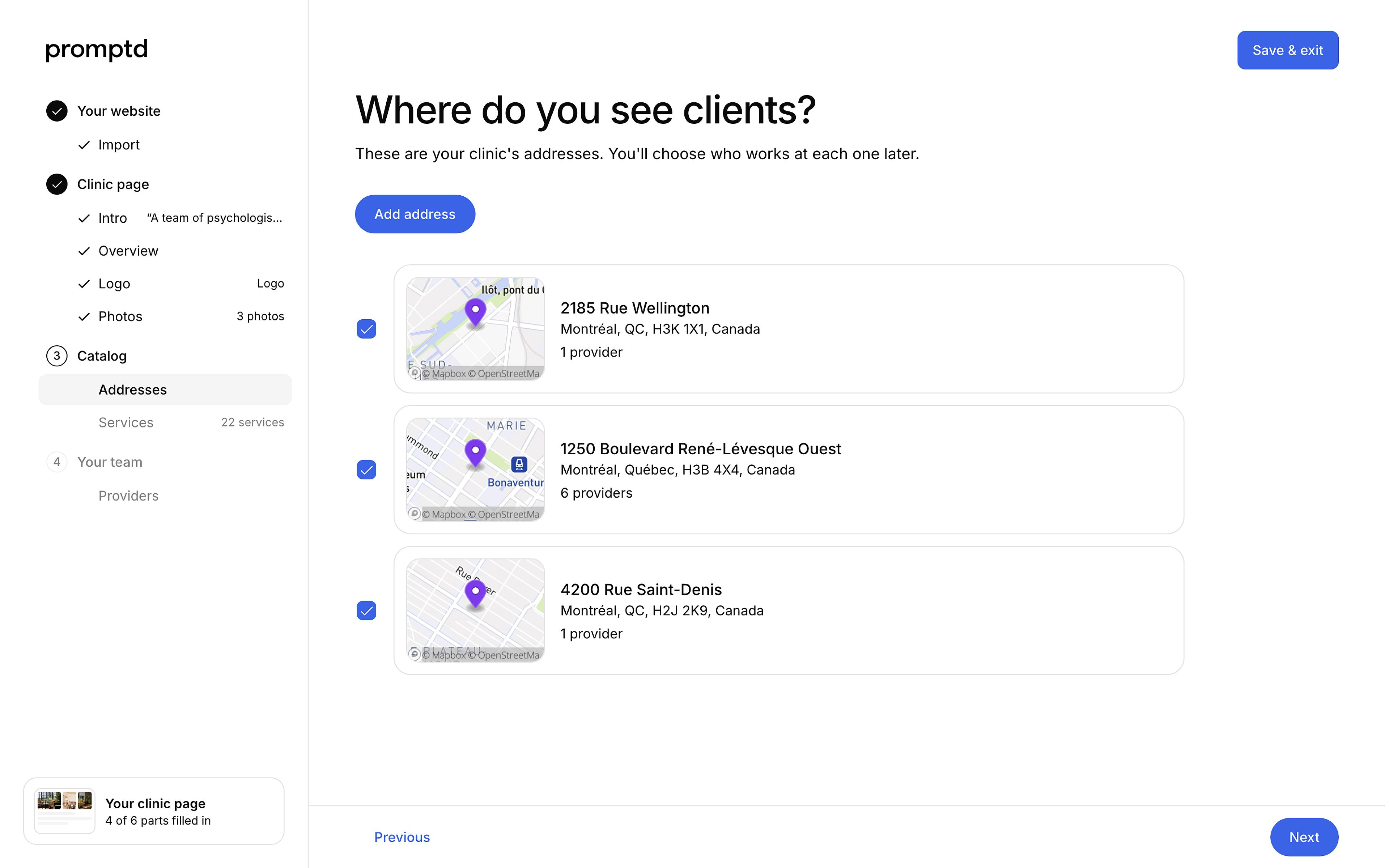Click the Catalog section heading
This screenshot has height=868, width=1389.
pos(102,356)
